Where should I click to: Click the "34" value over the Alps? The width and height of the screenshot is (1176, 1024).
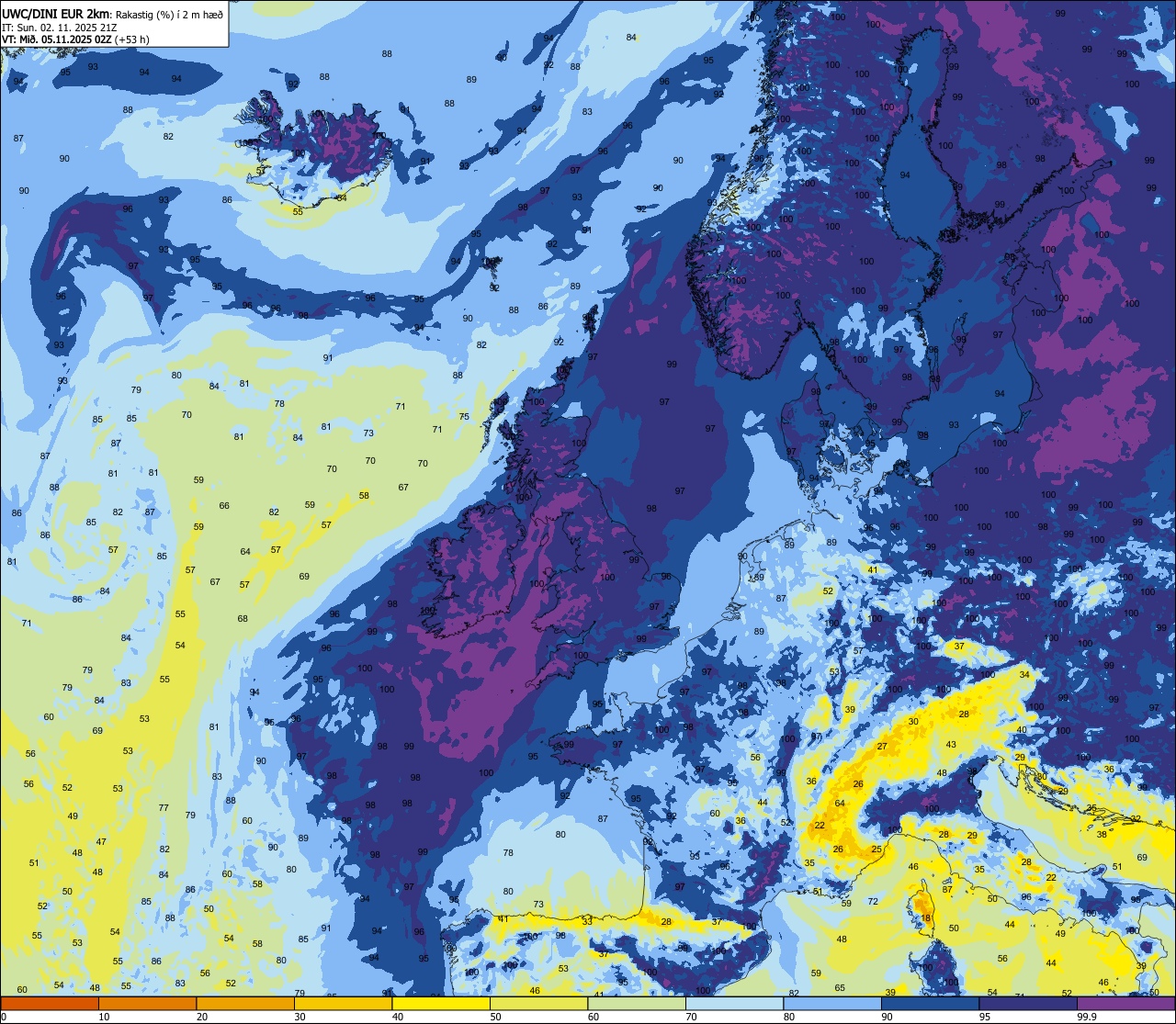pyautogui.click(x=1024, y=675)
